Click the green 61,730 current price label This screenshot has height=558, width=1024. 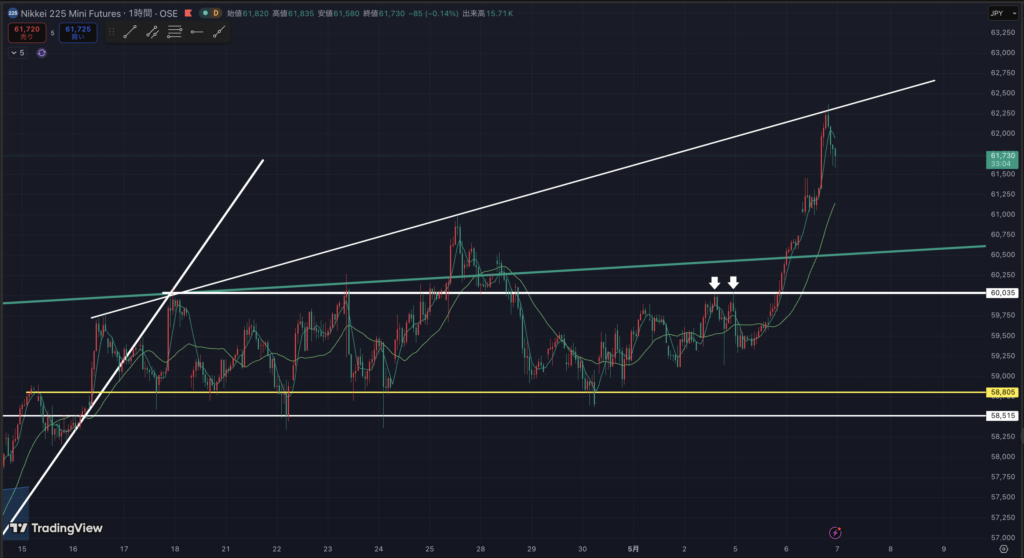point(1002,159)
